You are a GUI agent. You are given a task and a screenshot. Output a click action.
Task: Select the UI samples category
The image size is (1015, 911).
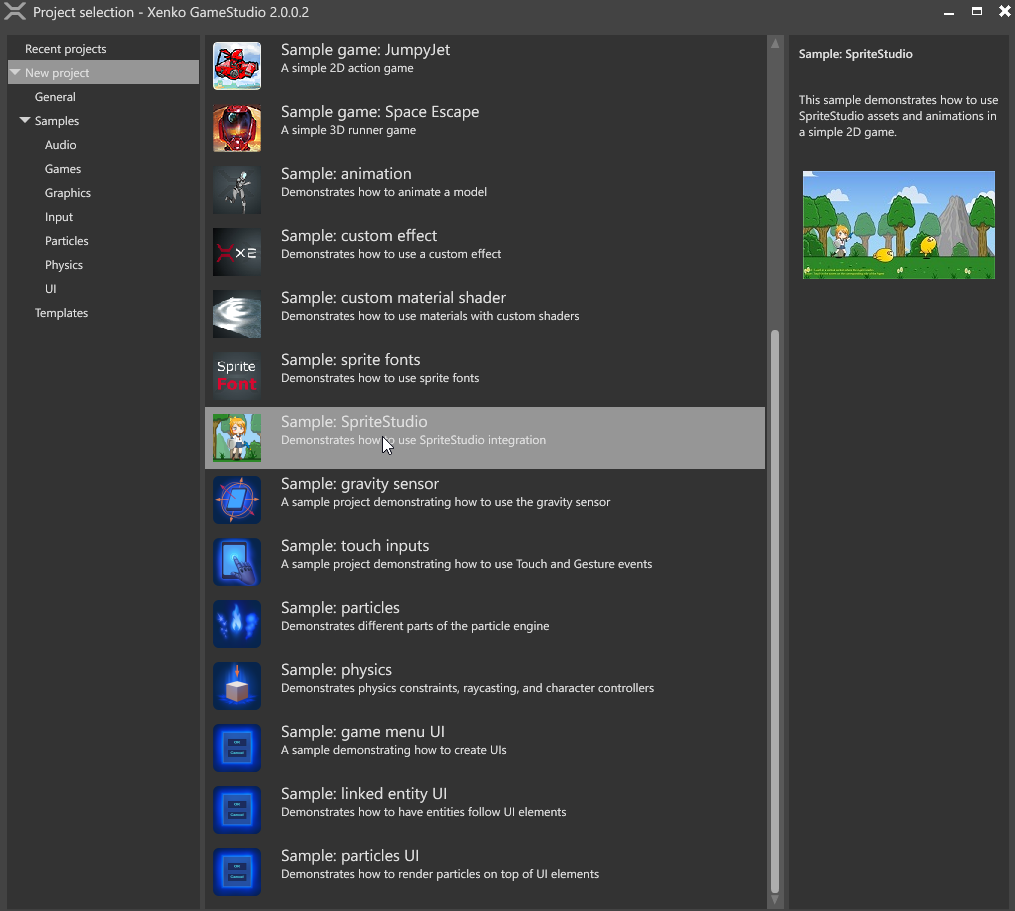click(50, 288)
